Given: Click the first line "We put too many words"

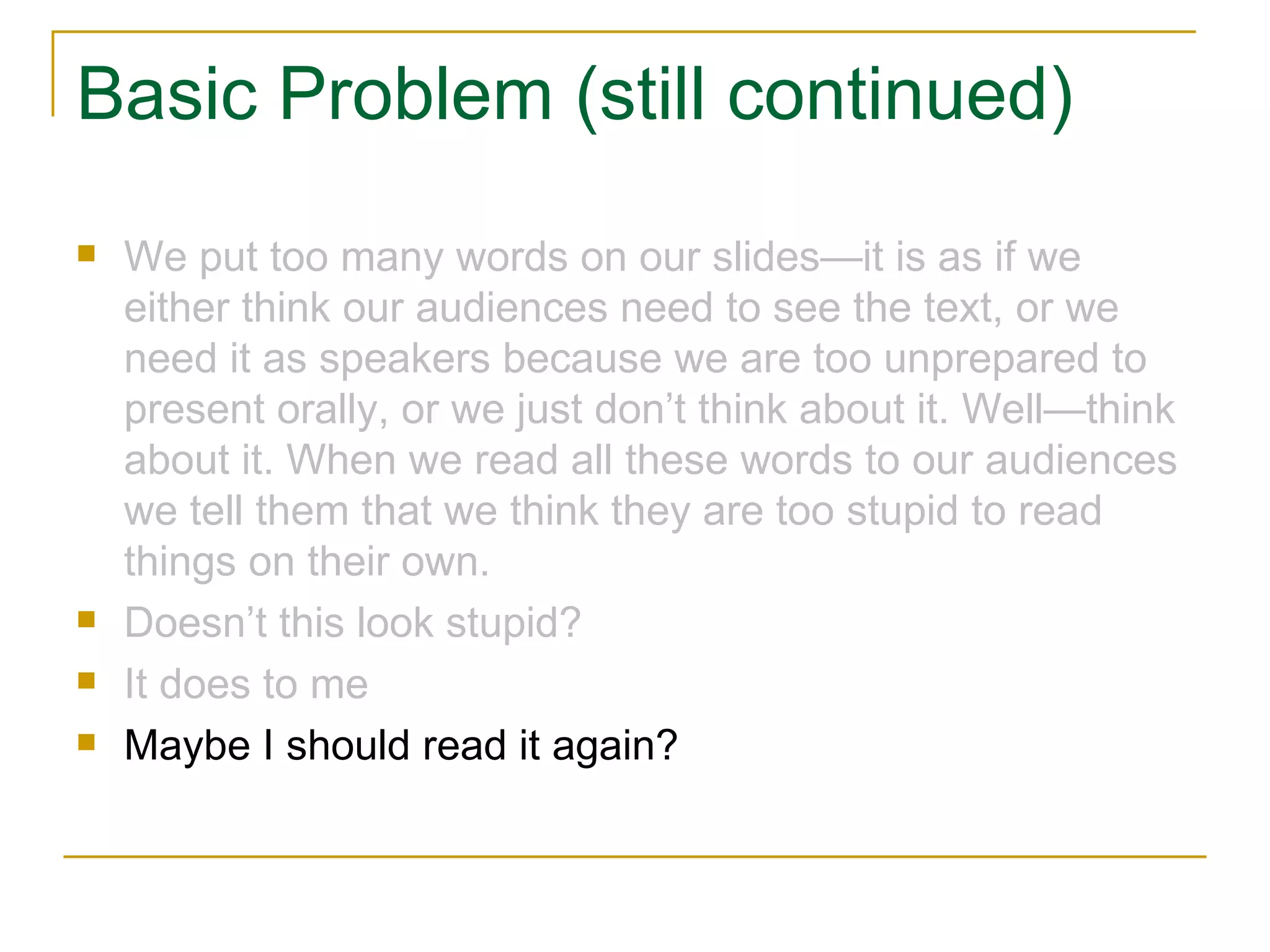Looking at the screenshot, I should (602, 257).
